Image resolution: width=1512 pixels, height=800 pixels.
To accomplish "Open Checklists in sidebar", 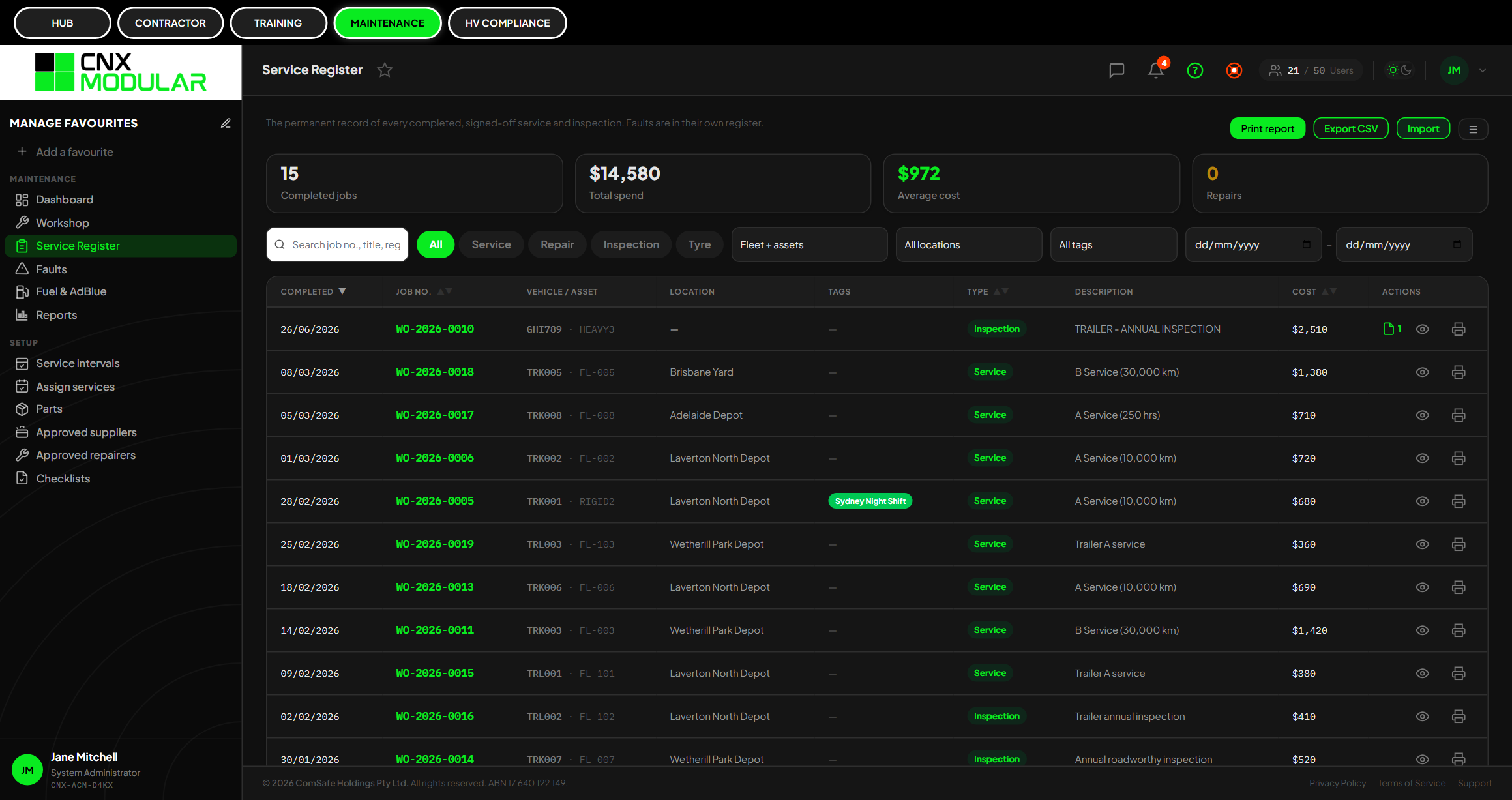I will 121,479.
